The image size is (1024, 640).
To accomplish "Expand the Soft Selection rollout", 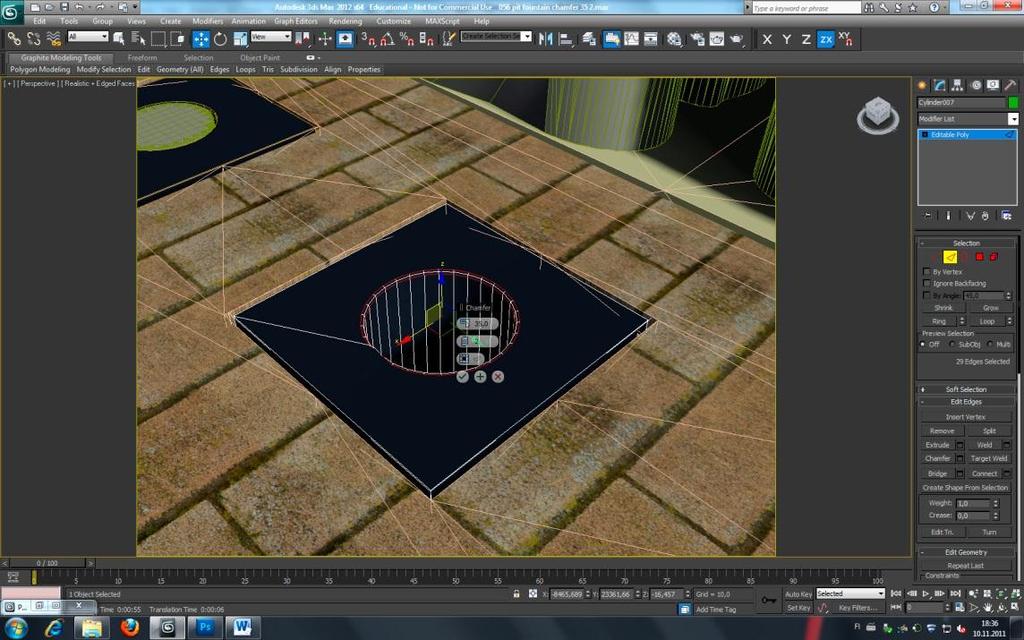I will coord(967,389).
